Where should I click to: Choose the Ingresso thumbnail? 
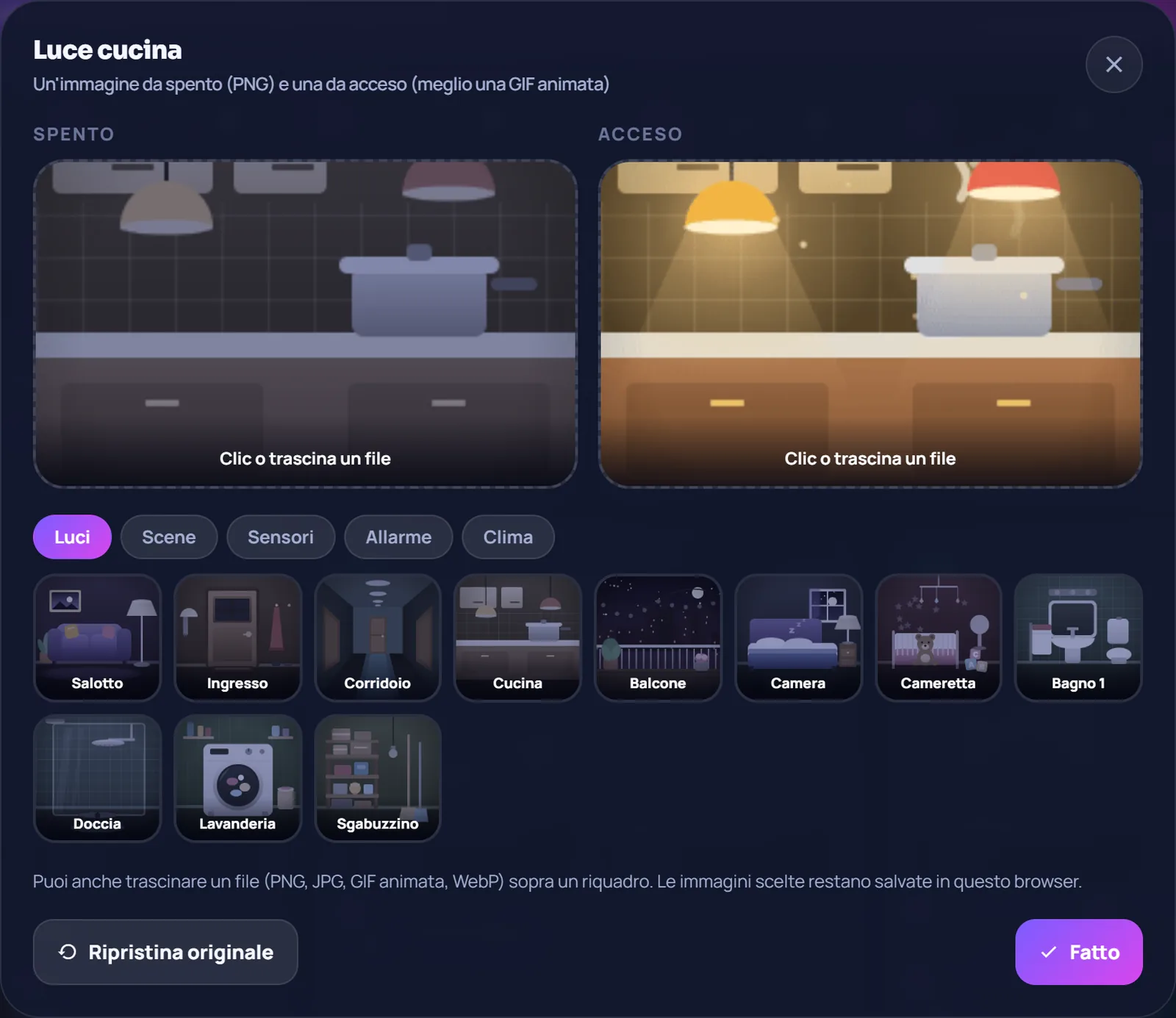[237, 637]
